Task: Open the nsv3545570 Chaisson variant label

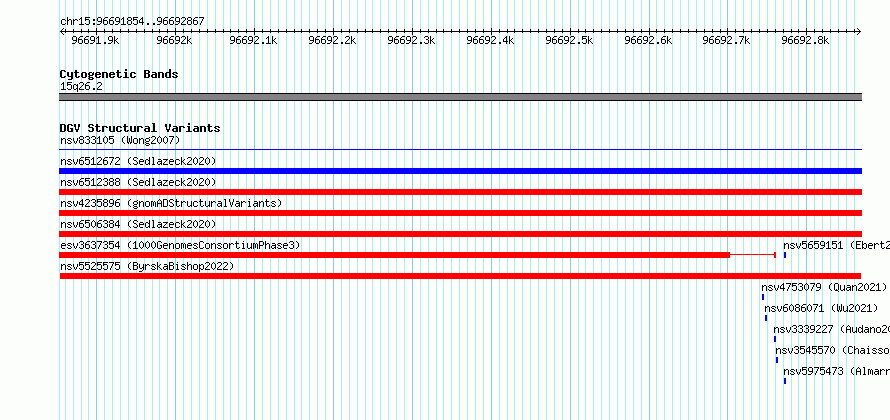Action: coord(832,350)
